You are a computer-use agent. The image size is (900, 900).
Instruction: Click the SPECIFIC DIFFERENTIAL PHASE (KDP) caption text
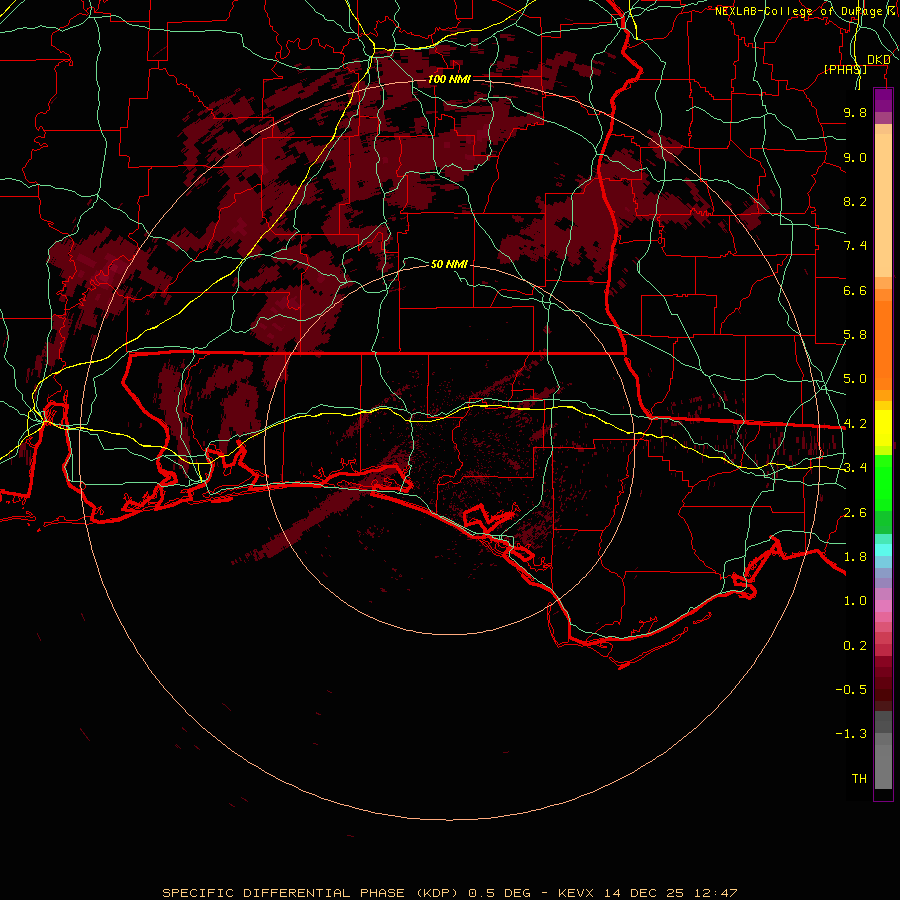tap(310, 893)
